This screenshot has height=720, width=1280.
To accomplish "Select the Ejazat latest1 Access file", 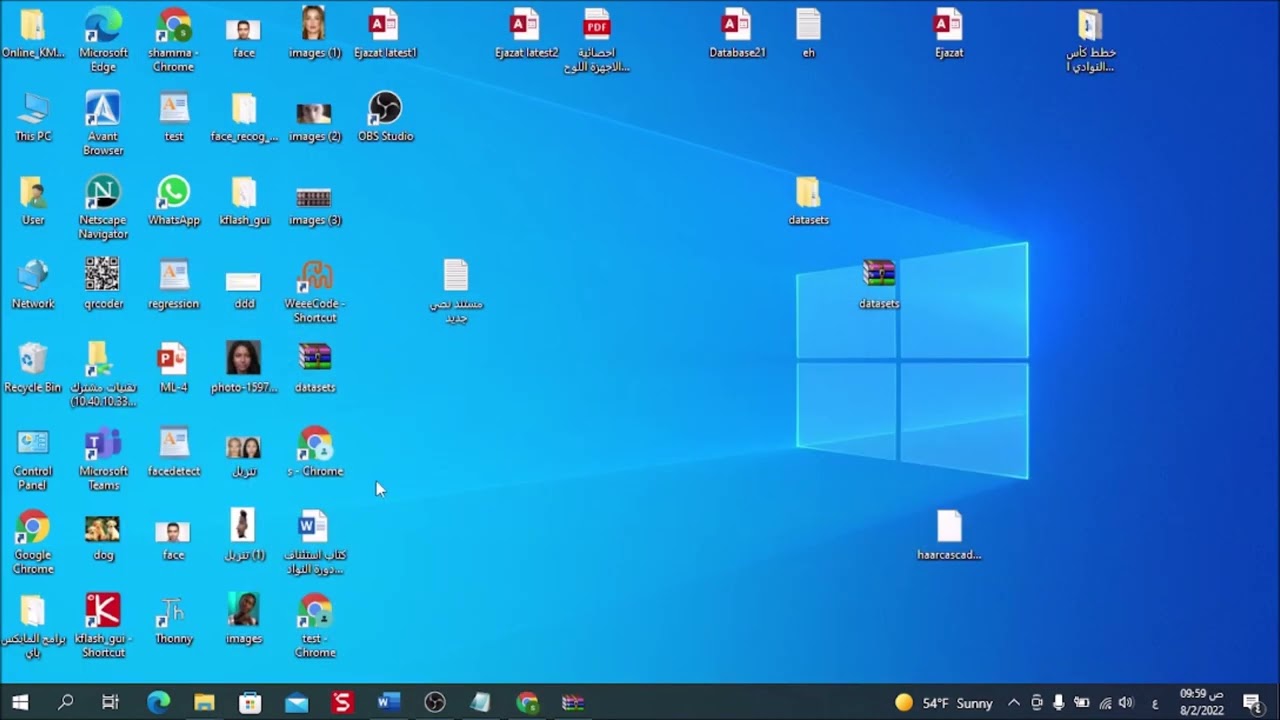I will 385,33.
